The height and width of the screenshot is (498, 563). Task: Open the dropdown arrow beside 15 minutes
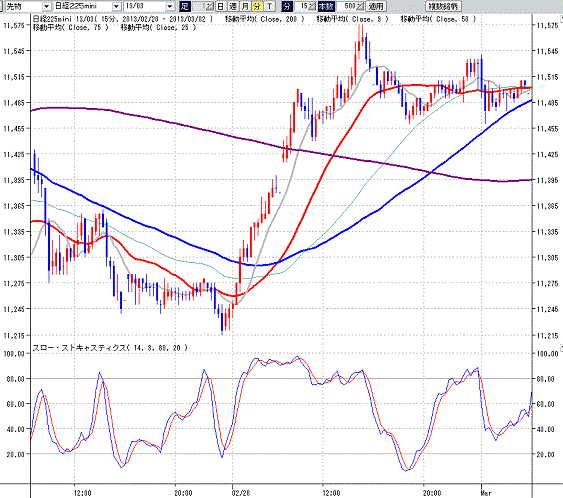point(312,6)
